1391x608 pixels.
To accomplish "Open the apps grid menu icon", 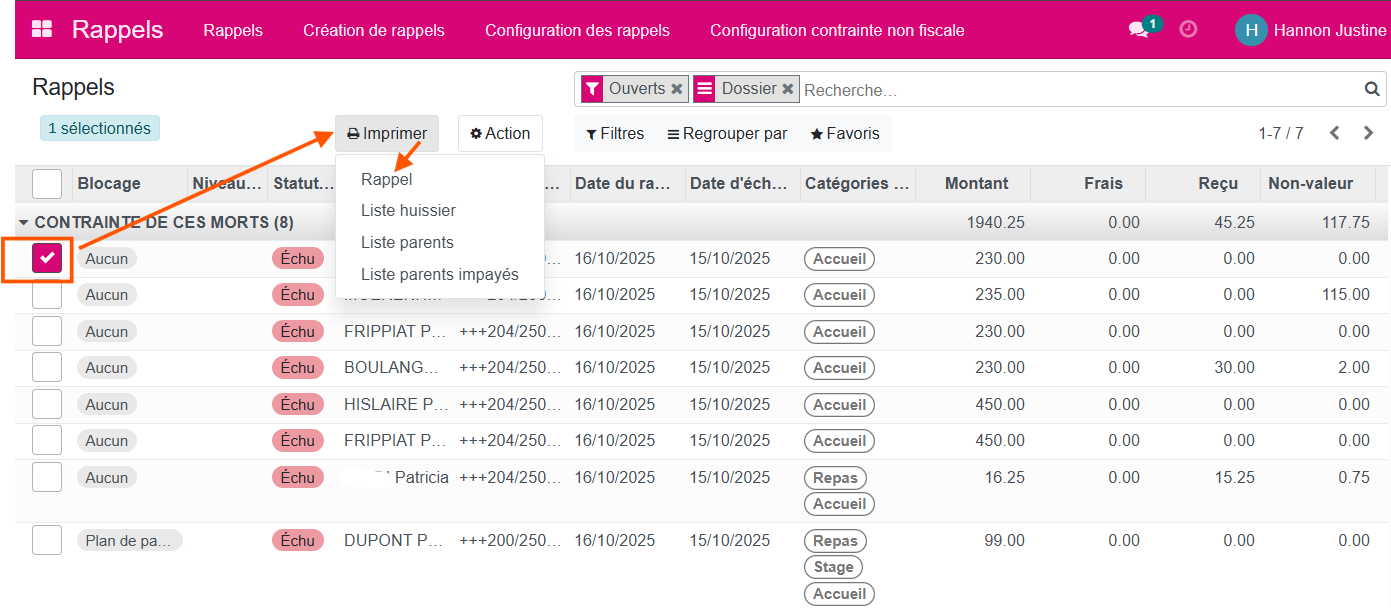I will point(42,30).
